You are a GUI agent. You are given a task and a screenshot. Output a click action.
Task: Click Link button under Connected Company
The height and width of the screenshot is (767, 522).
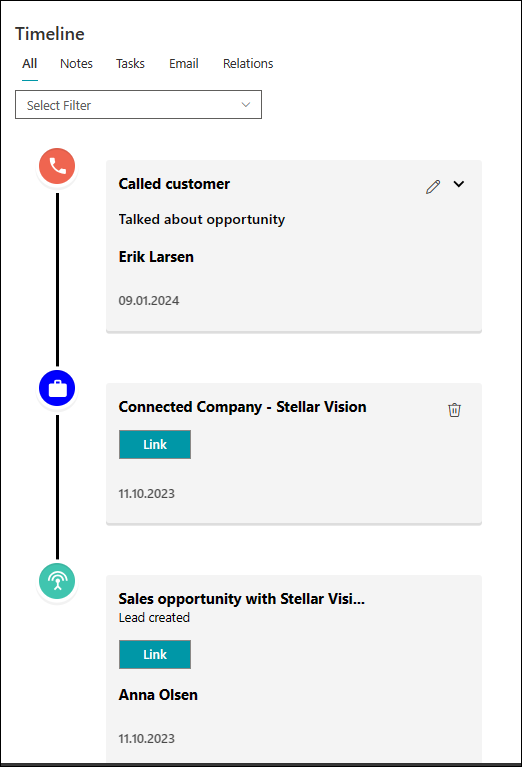(155, 445)
